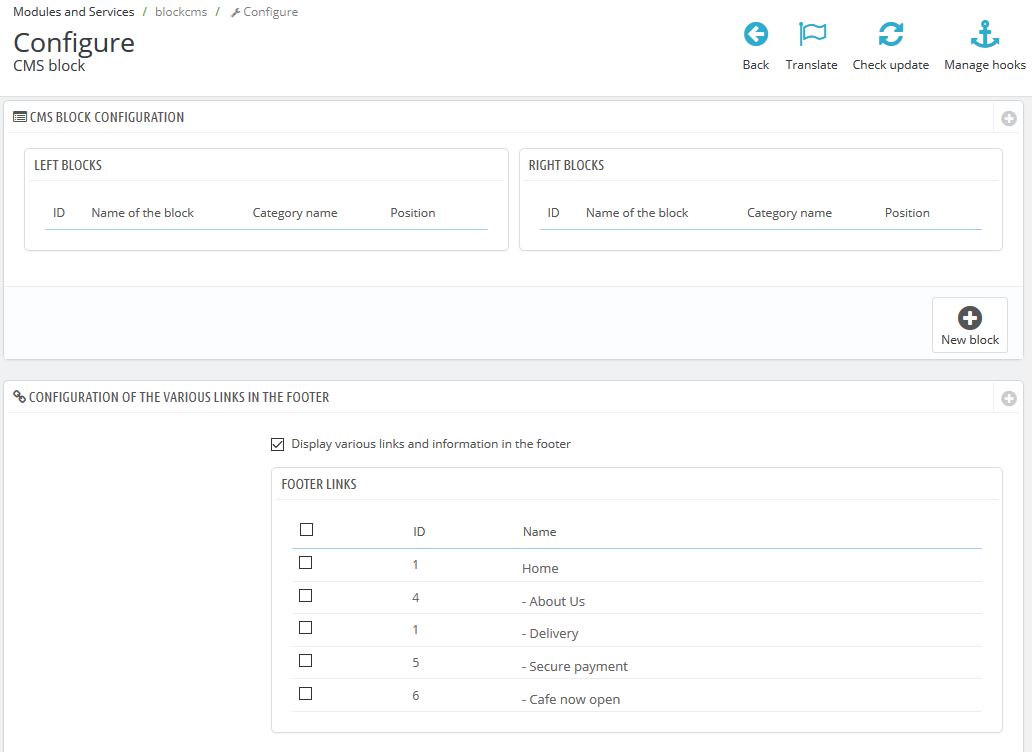Click the Configure breadcrumb text

[x=271, y=12]
